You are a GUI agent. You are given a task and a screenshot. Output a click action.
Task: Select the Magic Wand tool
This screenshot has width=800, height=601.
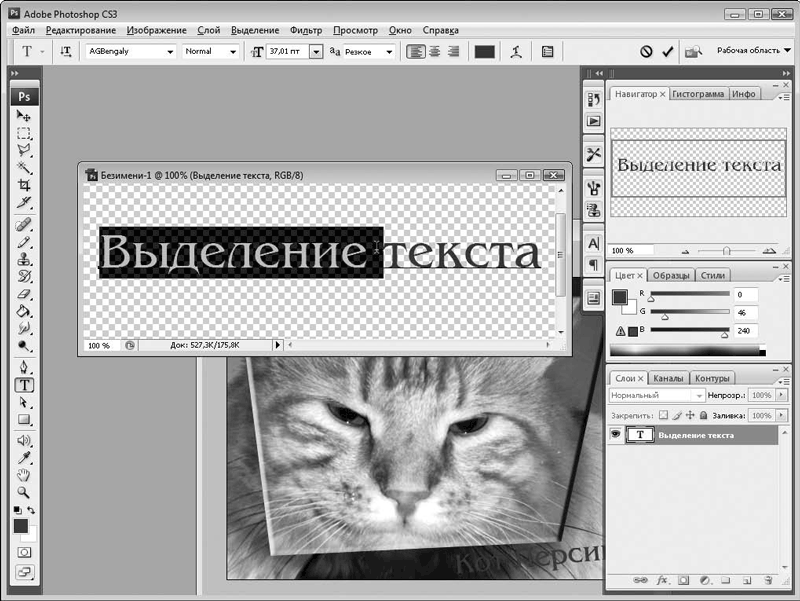(x=23, y=167)
